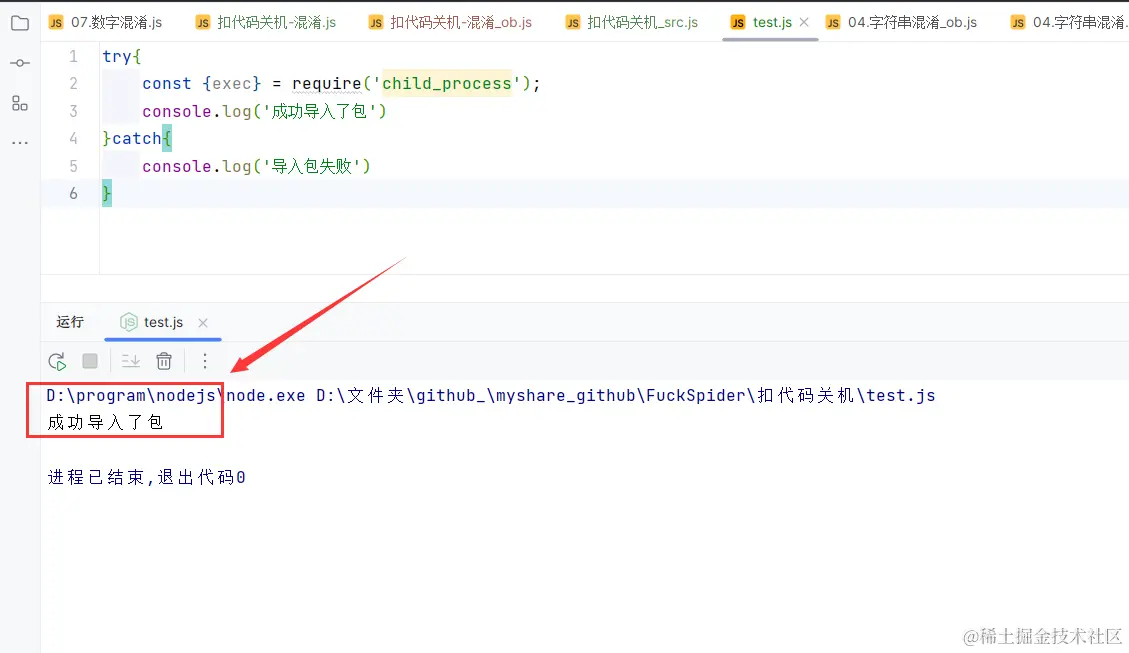Click the catch keyword on line 4

[137, 138]
